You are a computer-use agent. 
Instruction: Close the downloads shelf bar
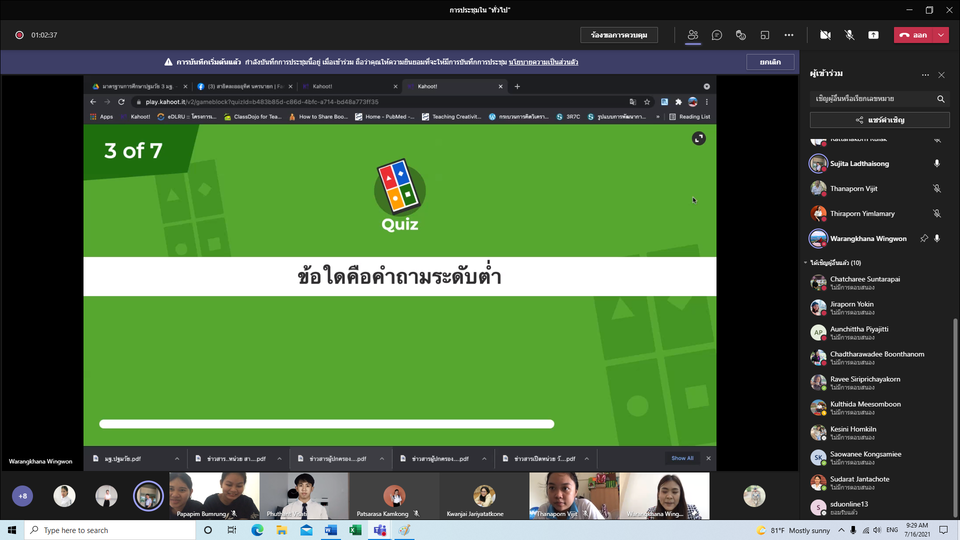point(708,458)
